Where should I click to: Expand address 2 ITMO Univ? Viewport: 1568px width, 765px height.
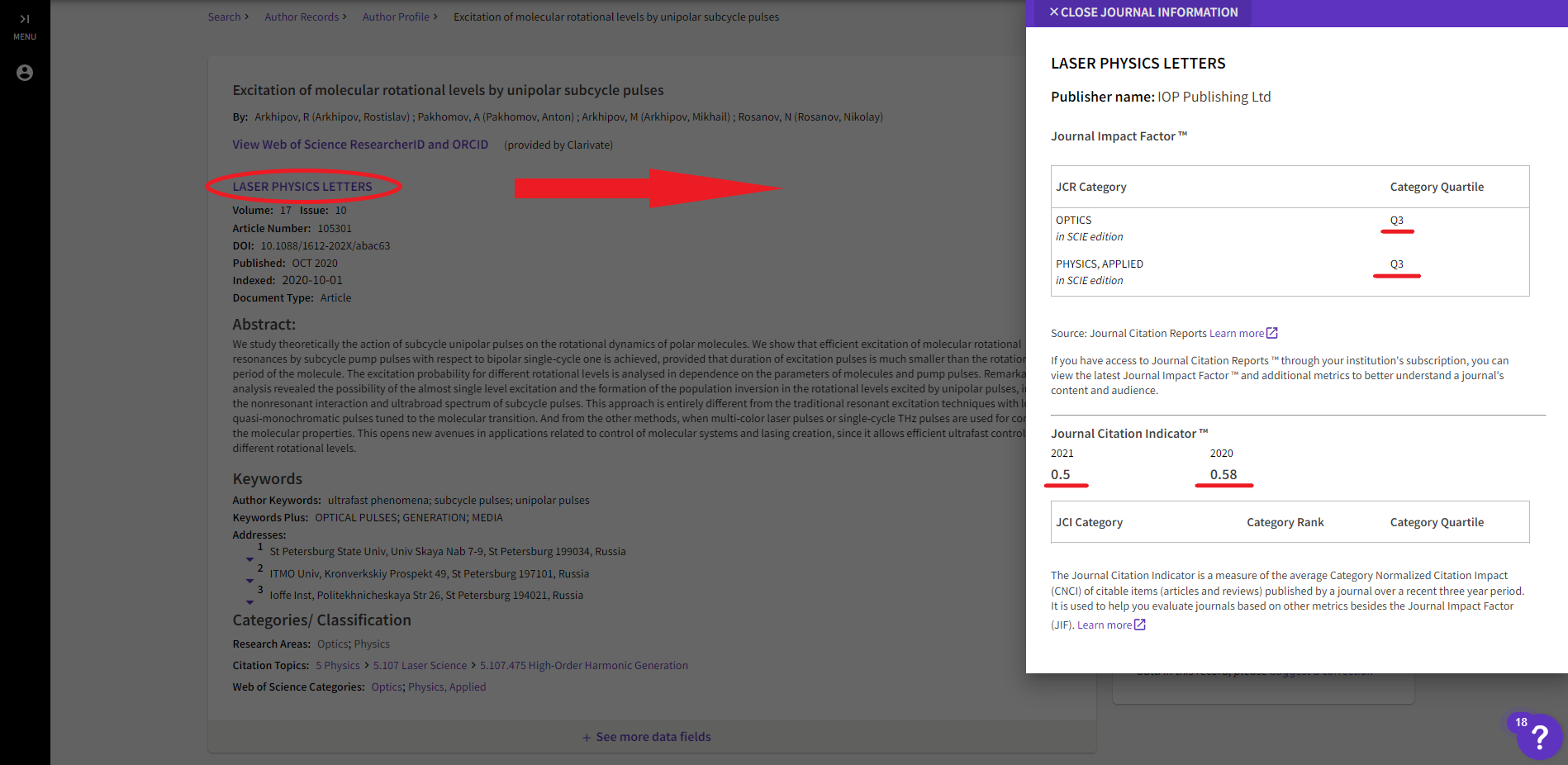249,581
